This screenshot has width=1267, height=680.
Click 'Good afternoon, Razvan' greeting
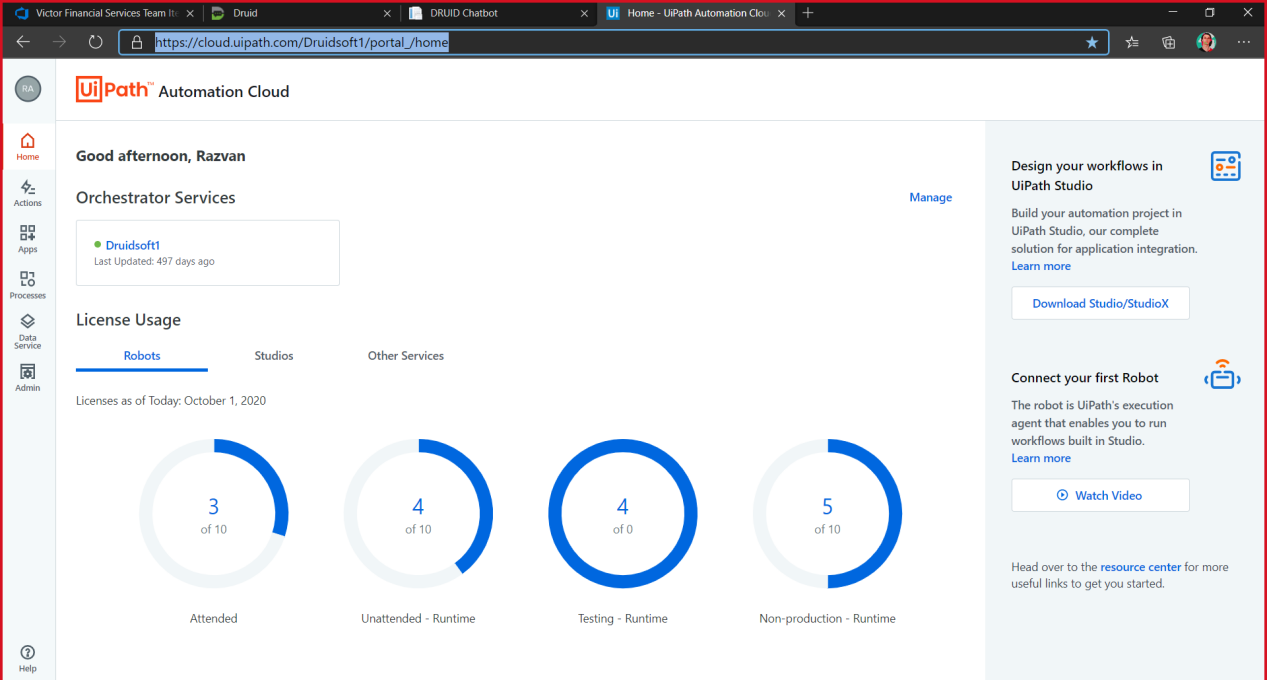(x=161, y=156)
